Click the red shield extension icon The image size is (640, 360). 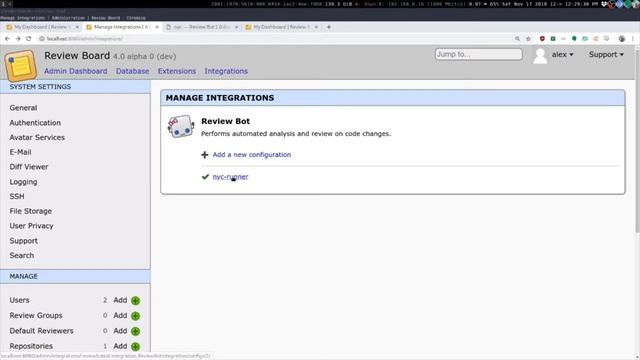[x=542, y=39]
